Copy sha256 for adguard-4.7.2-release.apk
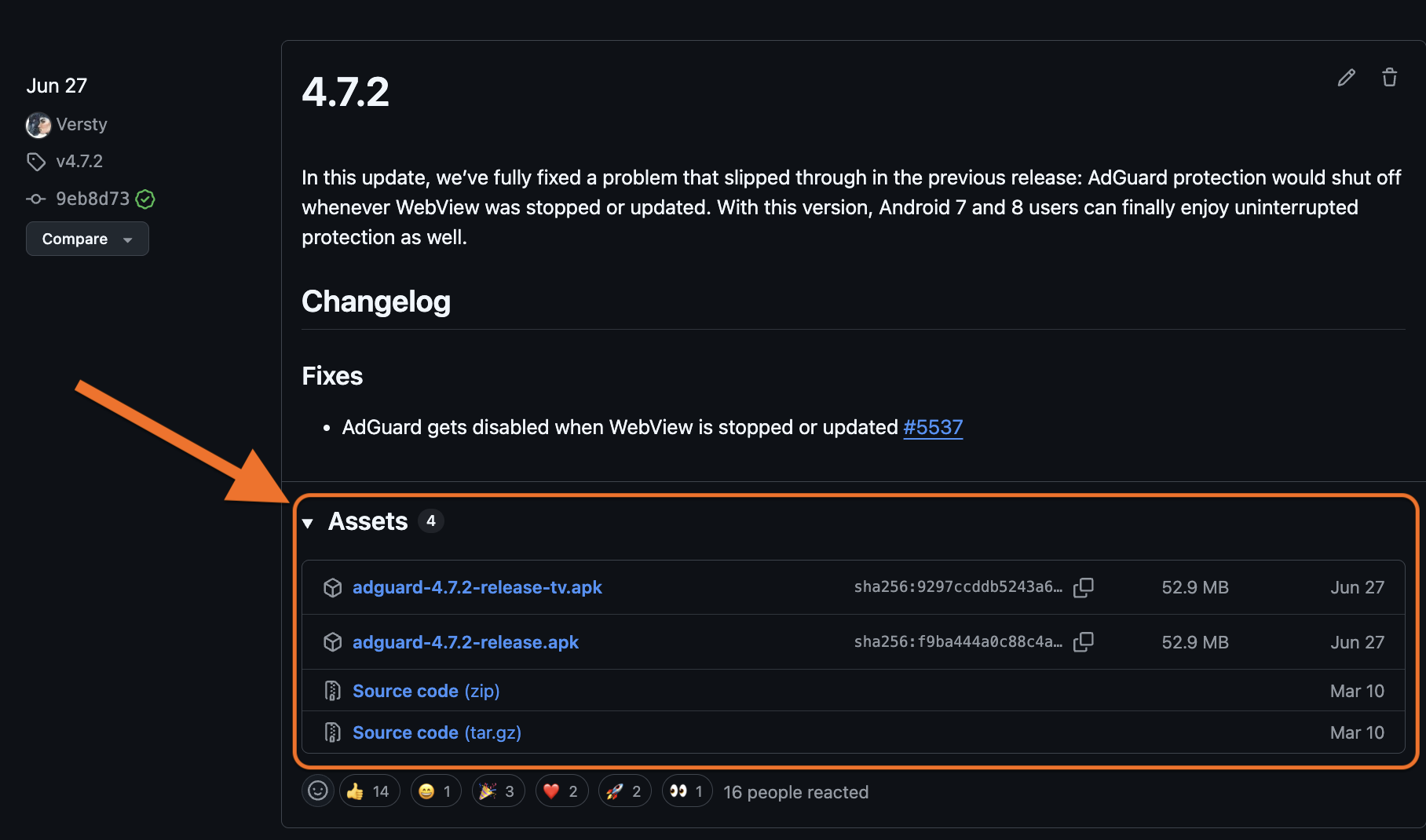 [1084, 642]
